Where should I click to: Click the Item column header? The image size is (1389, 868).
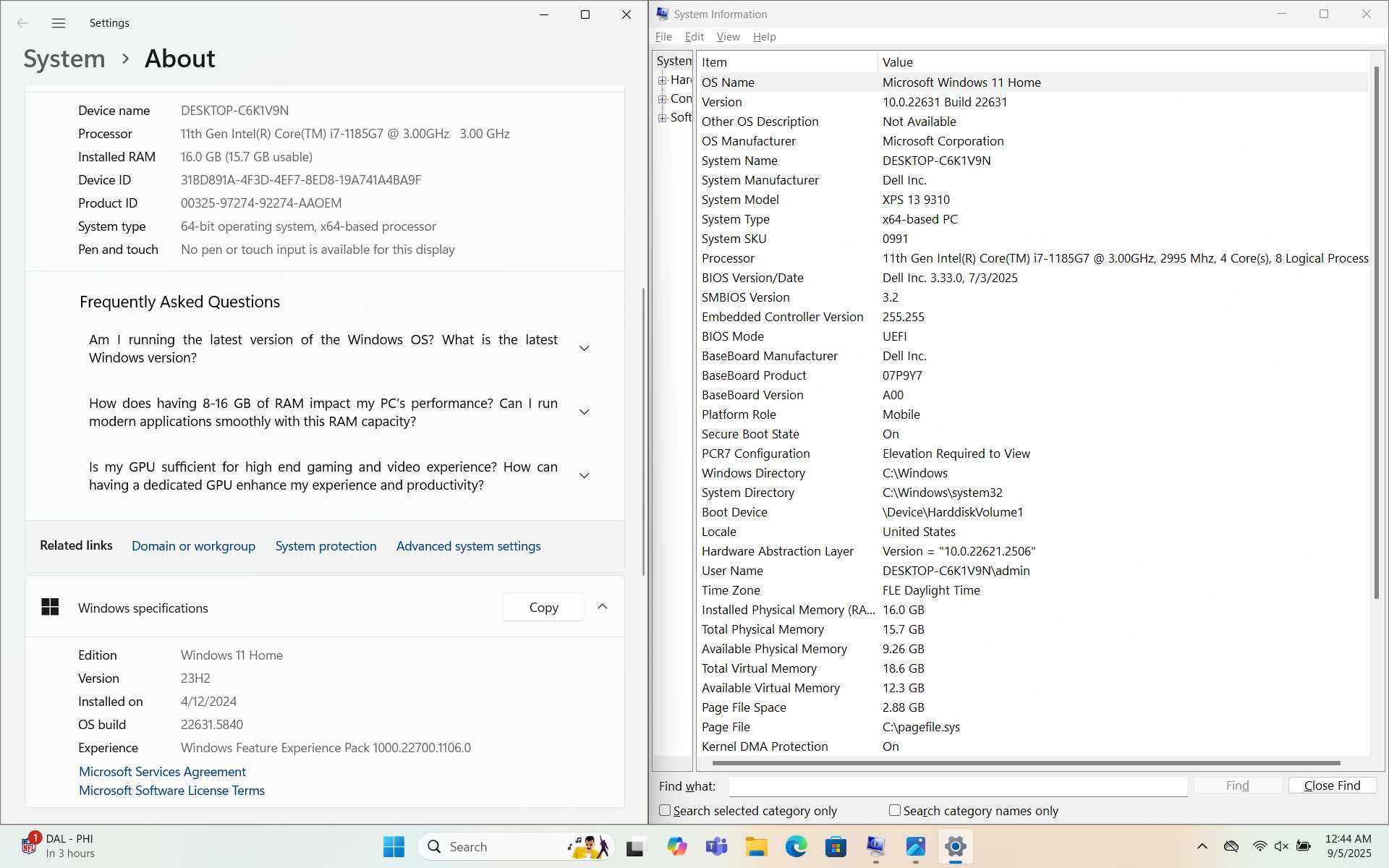[787, 62]
